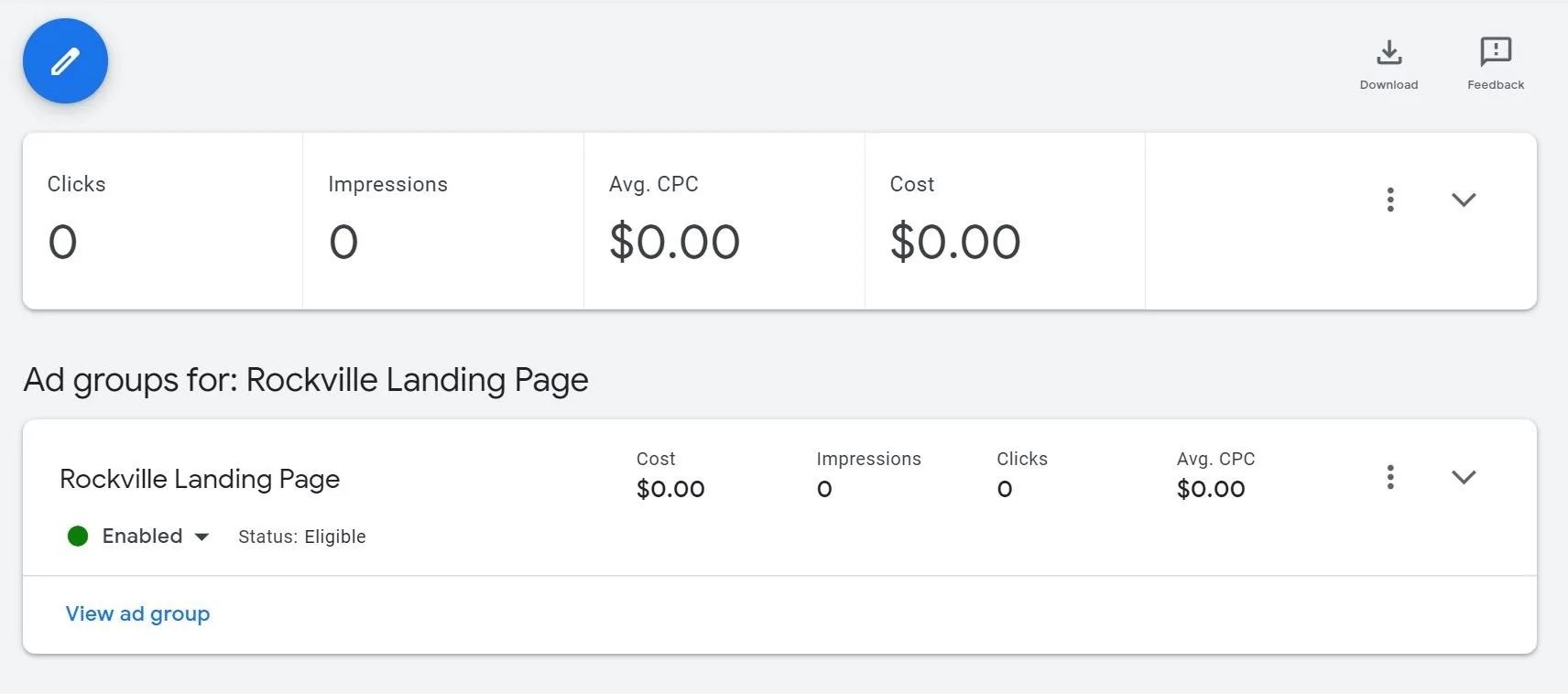Open three-dot menu for Rockville Landing Page ad group

click(x=1390, y=477)
